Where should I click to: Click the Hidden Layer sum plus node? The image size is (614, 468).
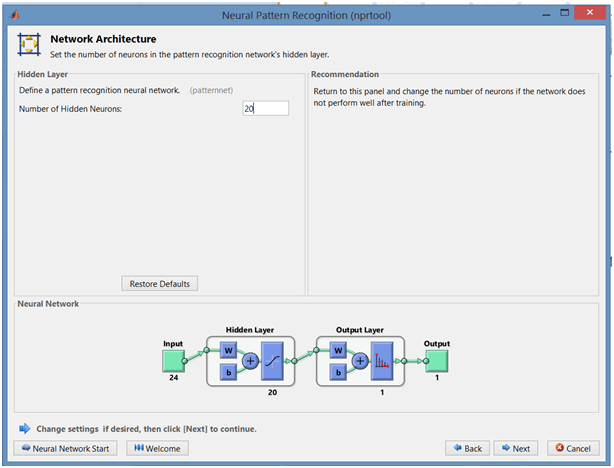(x=250, y=361)
